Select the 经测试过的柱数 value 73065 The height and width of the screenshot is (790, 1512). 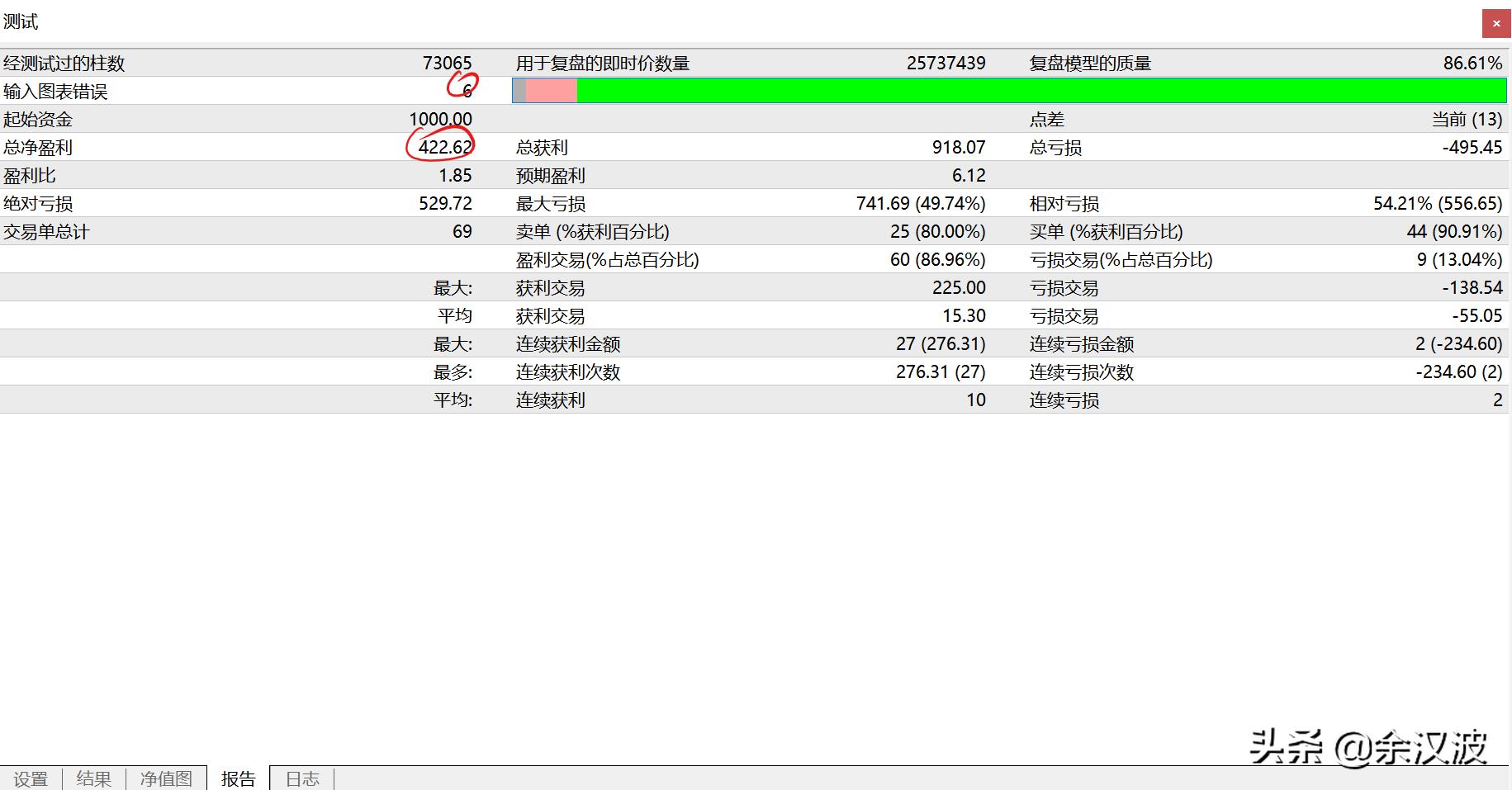[x=447, y=63]
